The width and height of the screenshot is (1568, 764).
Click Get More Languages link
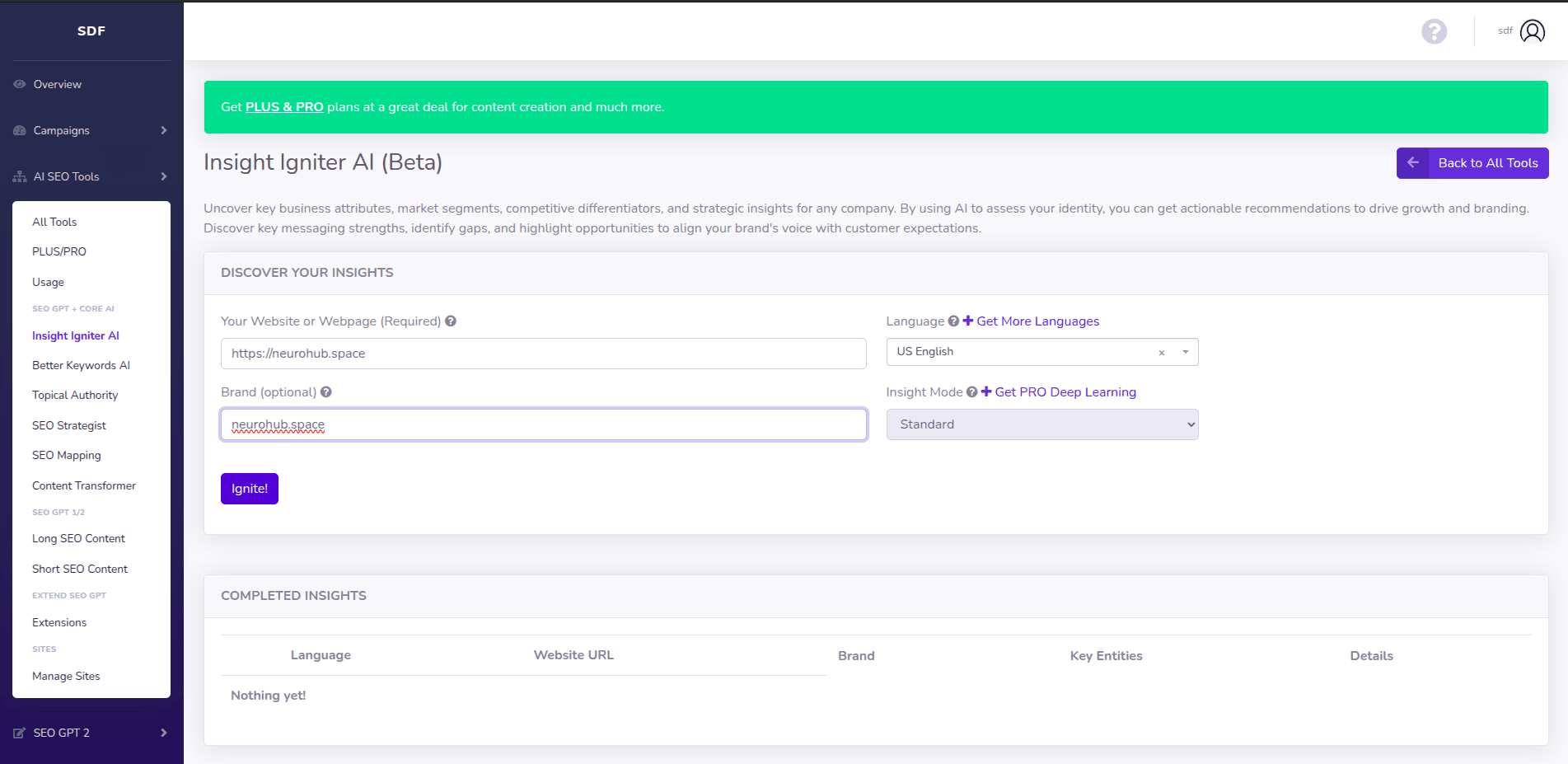point(1031,321)
